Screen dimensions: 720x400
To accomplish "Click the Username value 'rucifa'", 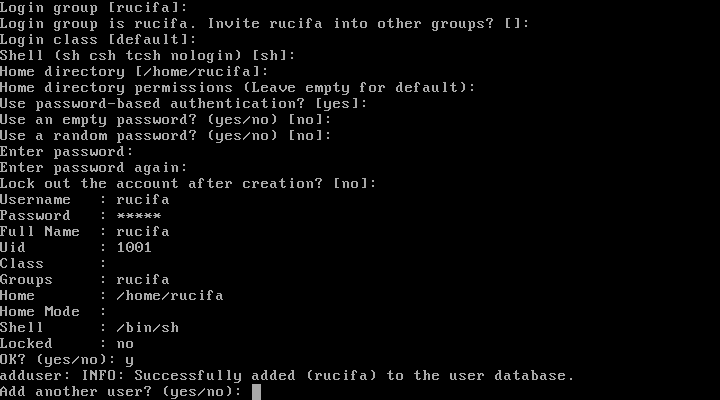I will click(143, 200).
